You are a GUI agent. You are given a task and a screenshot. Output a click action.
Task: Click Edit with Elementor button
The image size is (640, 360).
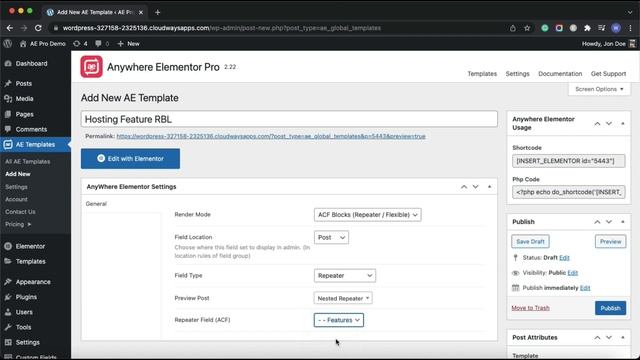130,159
